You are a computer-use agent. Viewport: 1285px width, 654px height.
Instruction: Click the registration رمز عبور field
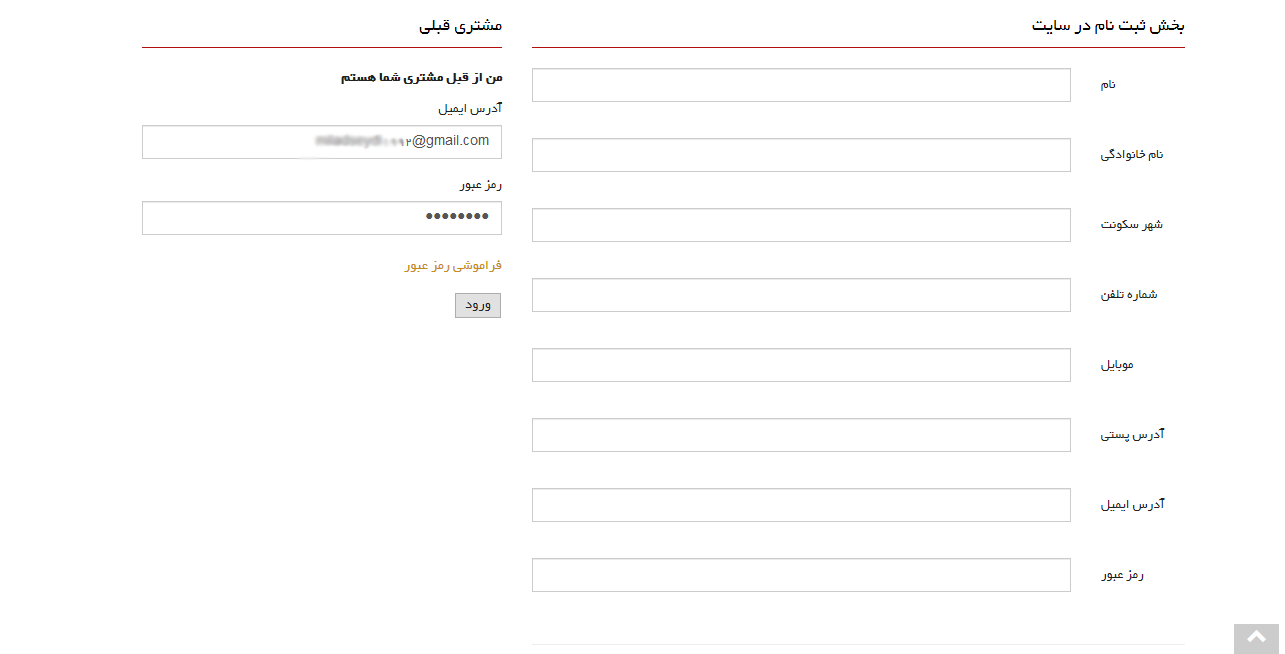pyautogui.click(x=800, y=575)
